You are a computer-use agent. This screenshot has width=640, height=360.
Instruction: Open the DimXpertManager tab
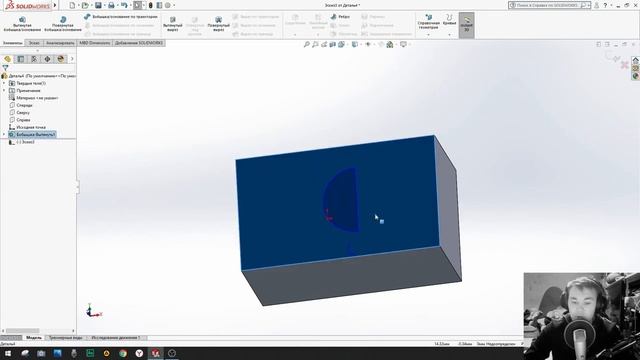point(47,59)
